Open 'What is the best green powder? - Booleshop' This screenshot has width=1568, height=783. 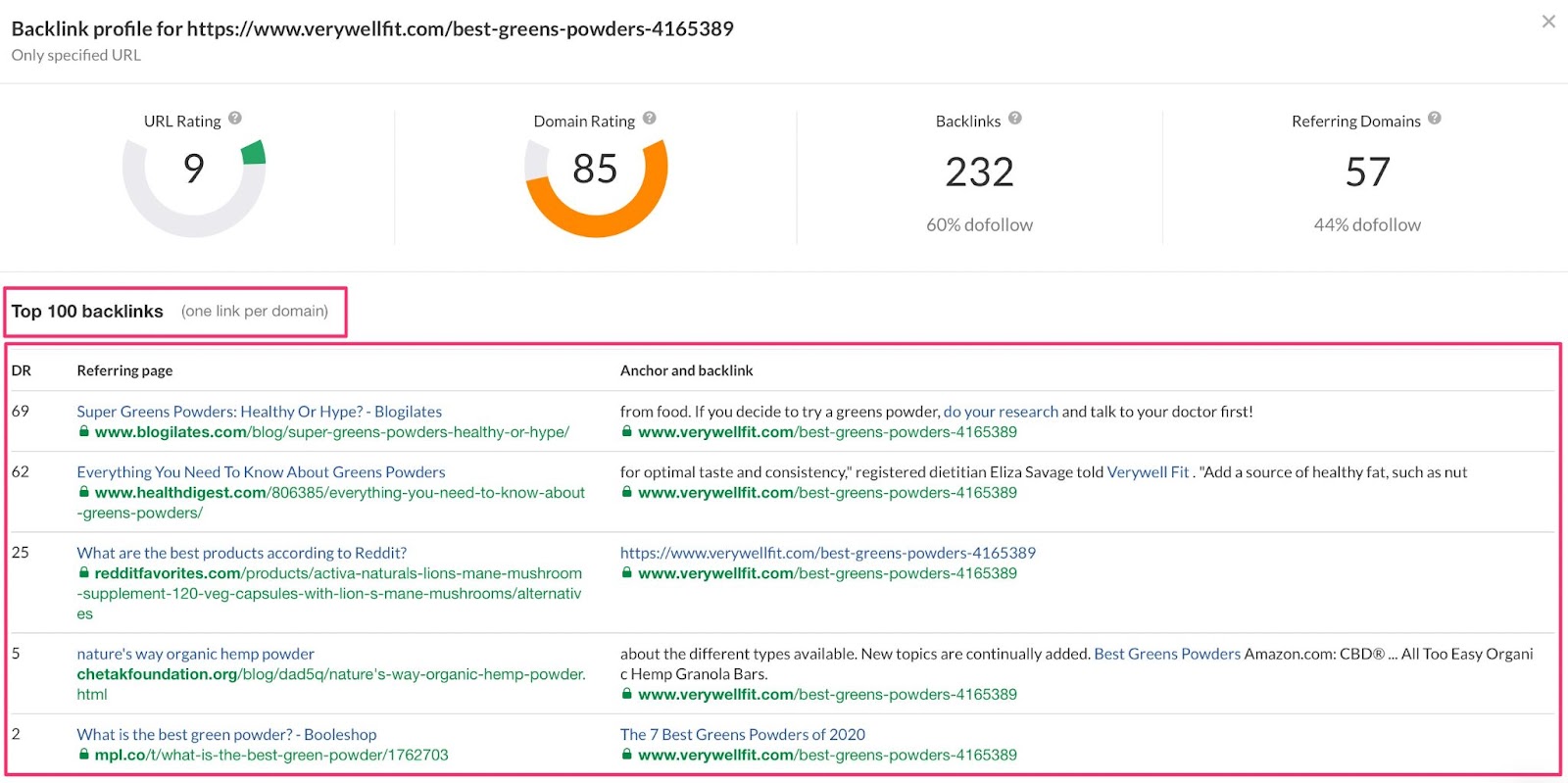point(226,734)
